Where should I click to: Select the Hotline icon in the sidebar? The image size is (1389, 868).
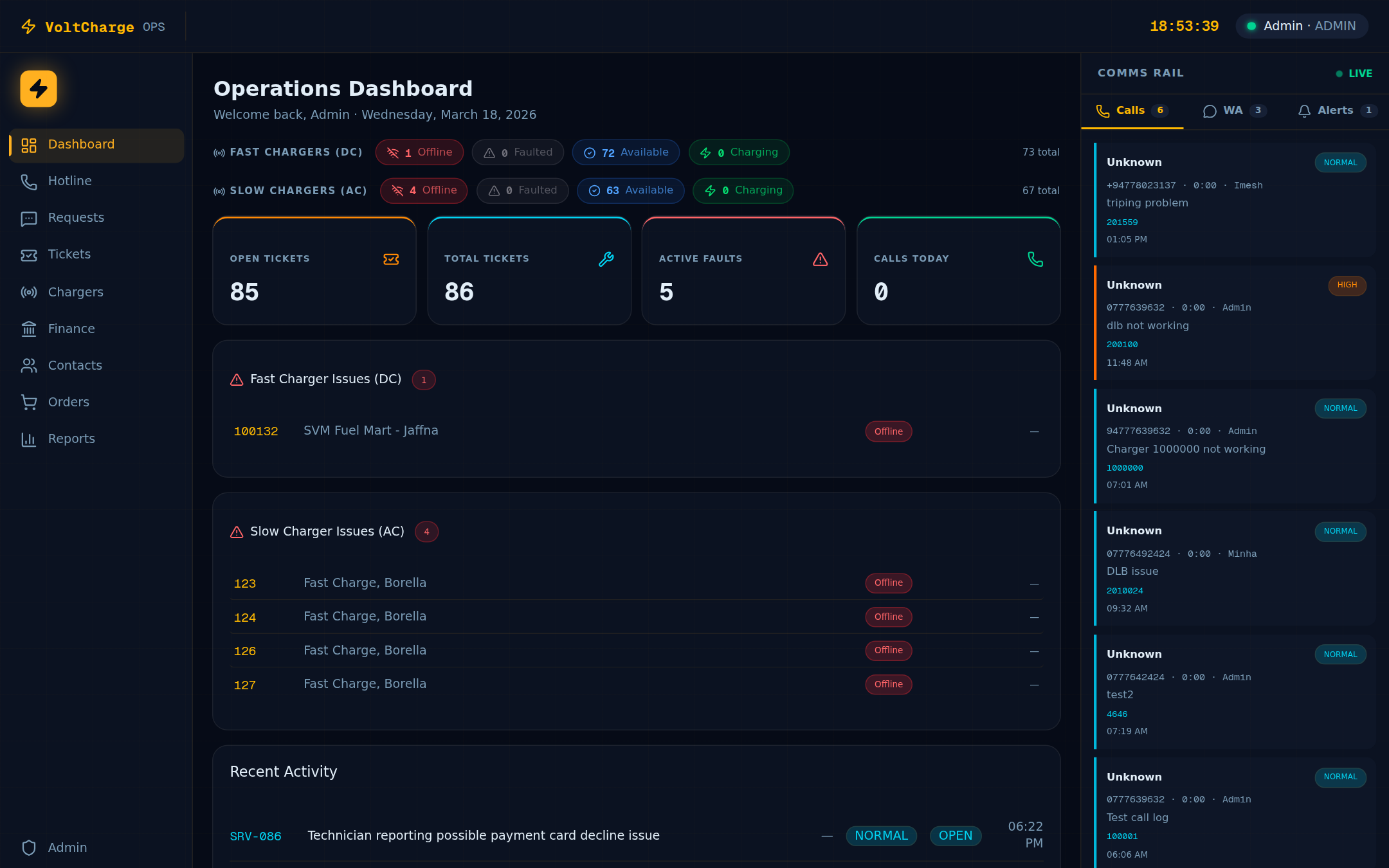(28, 182)
